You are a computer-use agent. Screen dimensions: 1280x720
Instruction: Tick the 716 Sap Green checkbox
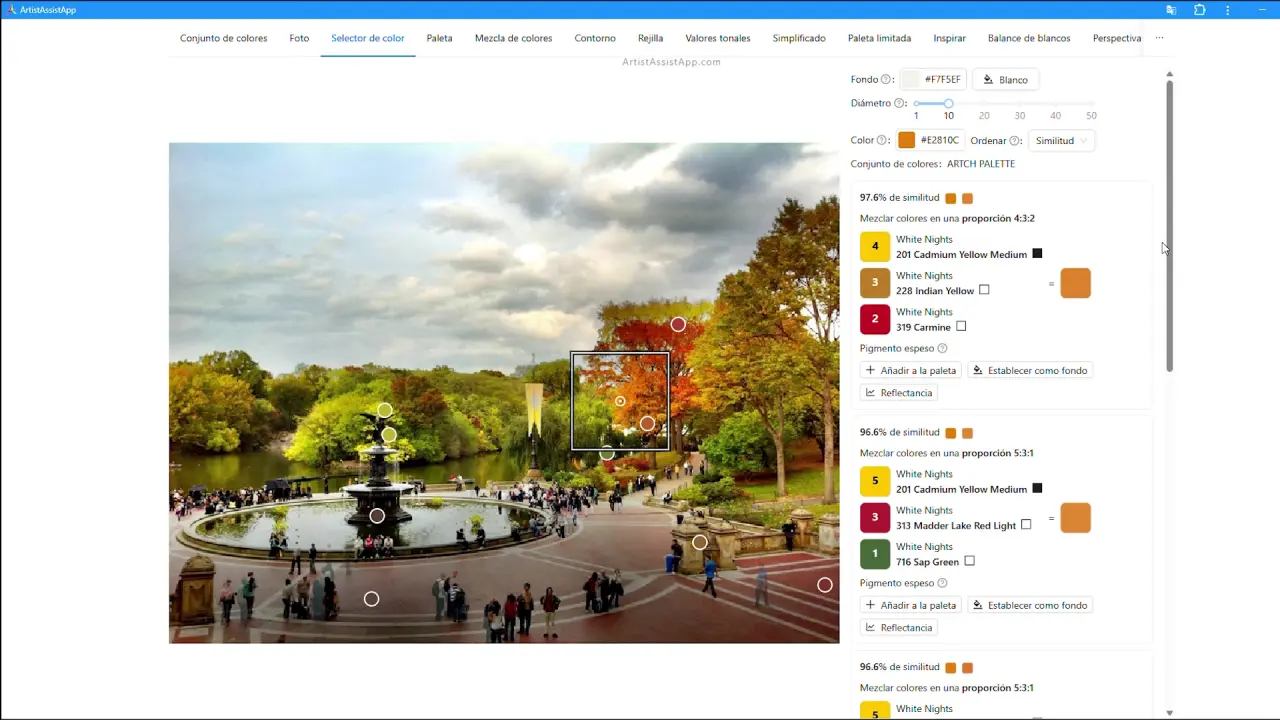click(x=969, y=561)
